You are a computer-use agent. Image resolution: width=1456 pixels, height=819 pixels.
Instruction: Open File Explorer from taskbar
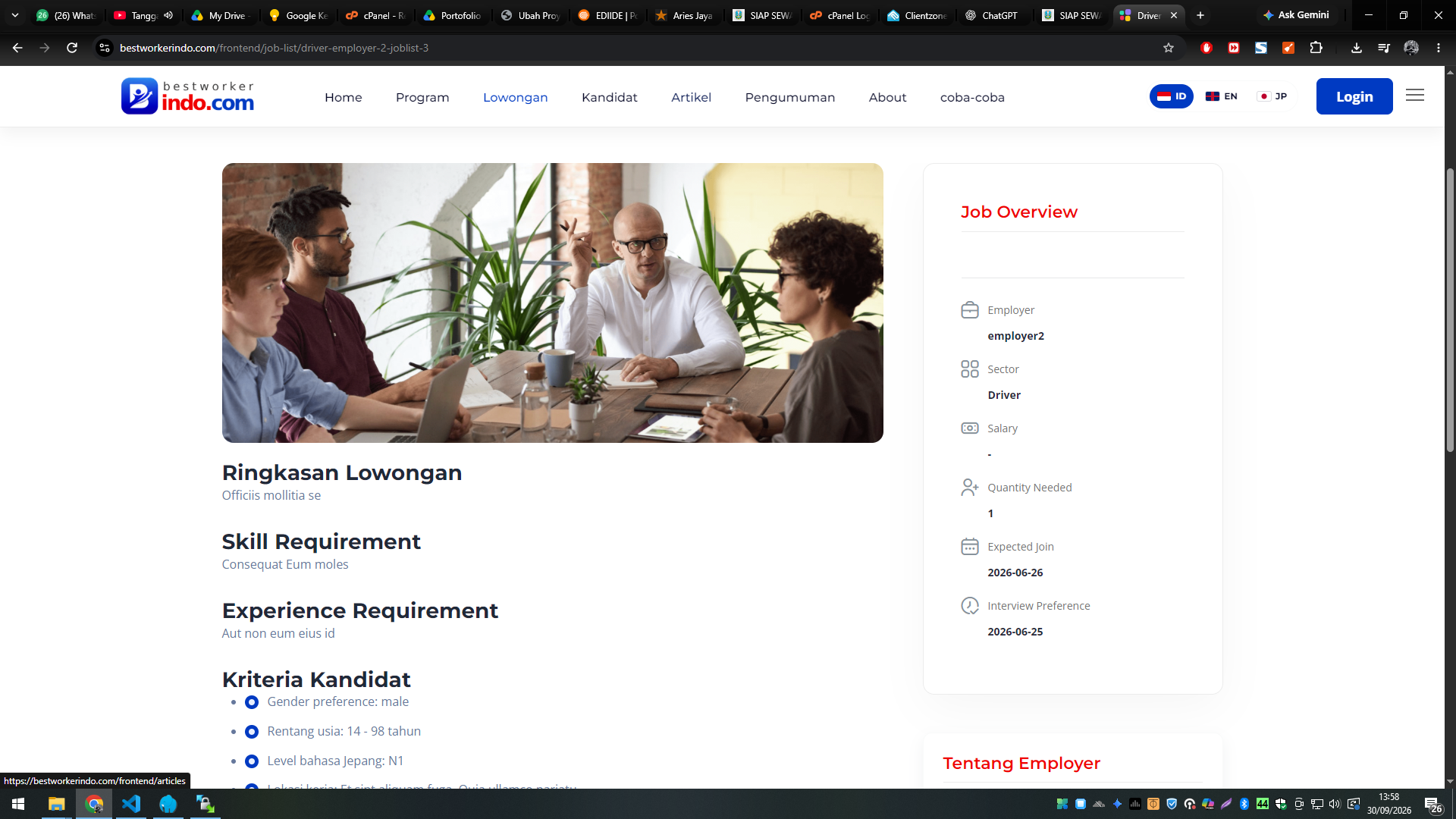click(57, 804)
